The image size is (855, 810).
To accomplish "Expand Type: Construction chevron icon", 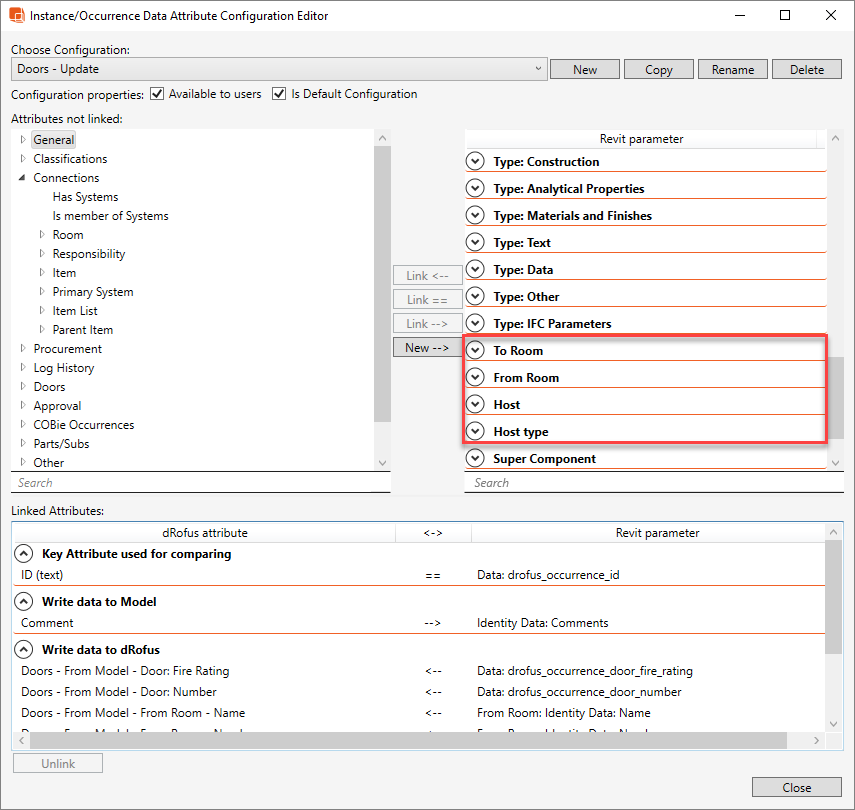I will coord(476,162).
